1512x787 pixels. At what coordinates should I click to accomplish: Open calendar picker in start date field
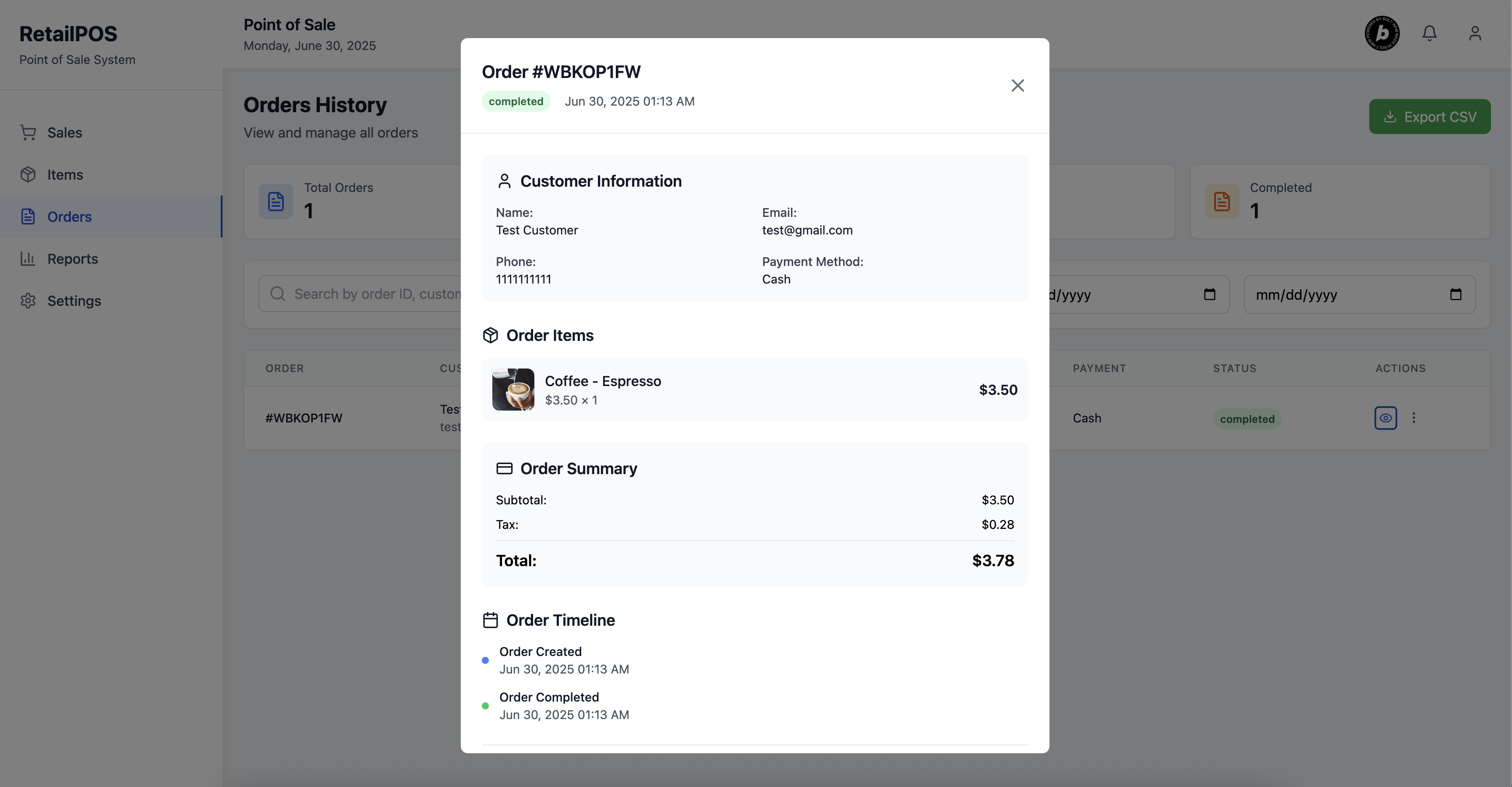(x=1209, y=294)
